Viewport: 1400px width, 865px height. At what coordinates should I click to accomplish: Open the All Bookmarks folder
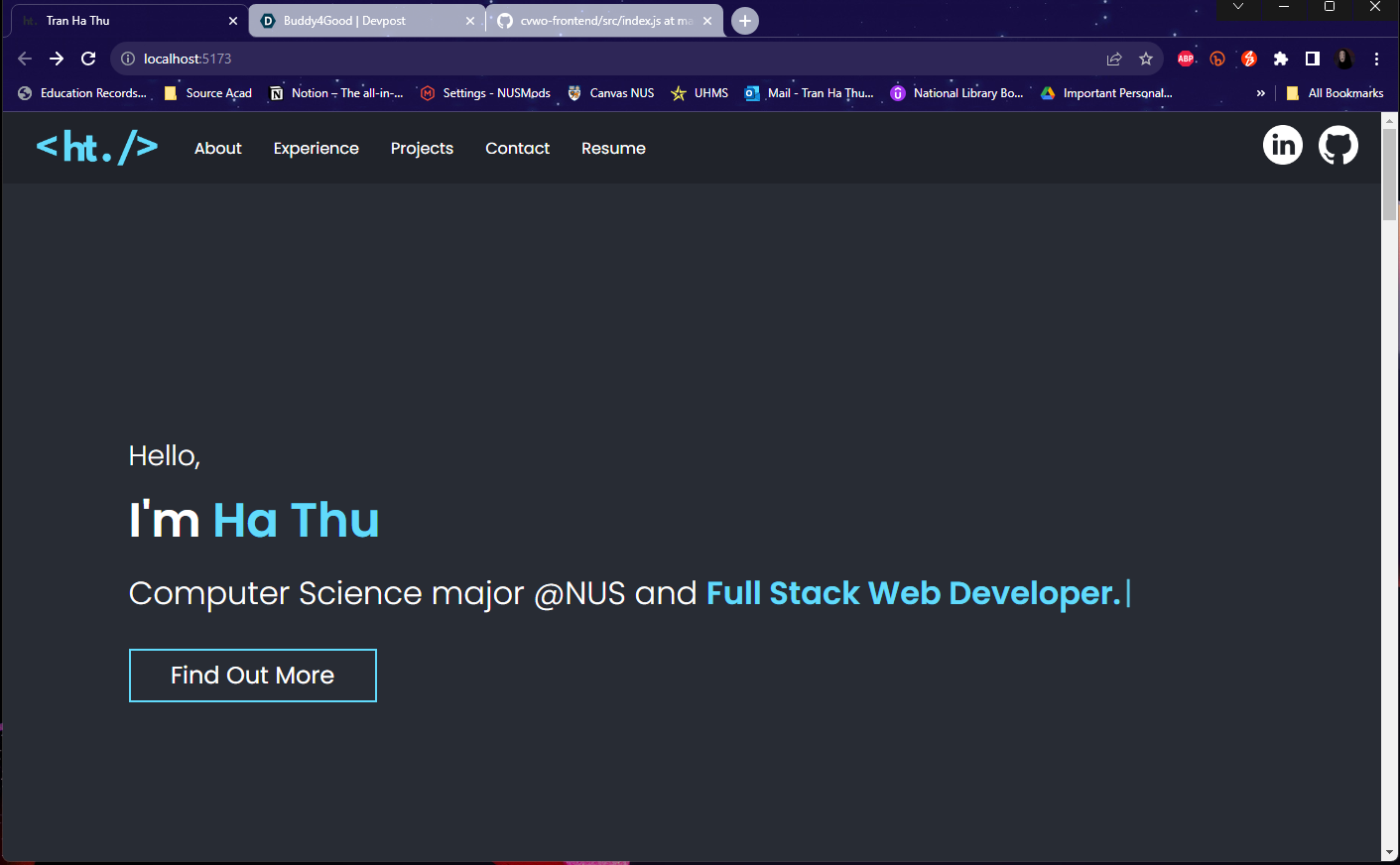point(1335,93)
